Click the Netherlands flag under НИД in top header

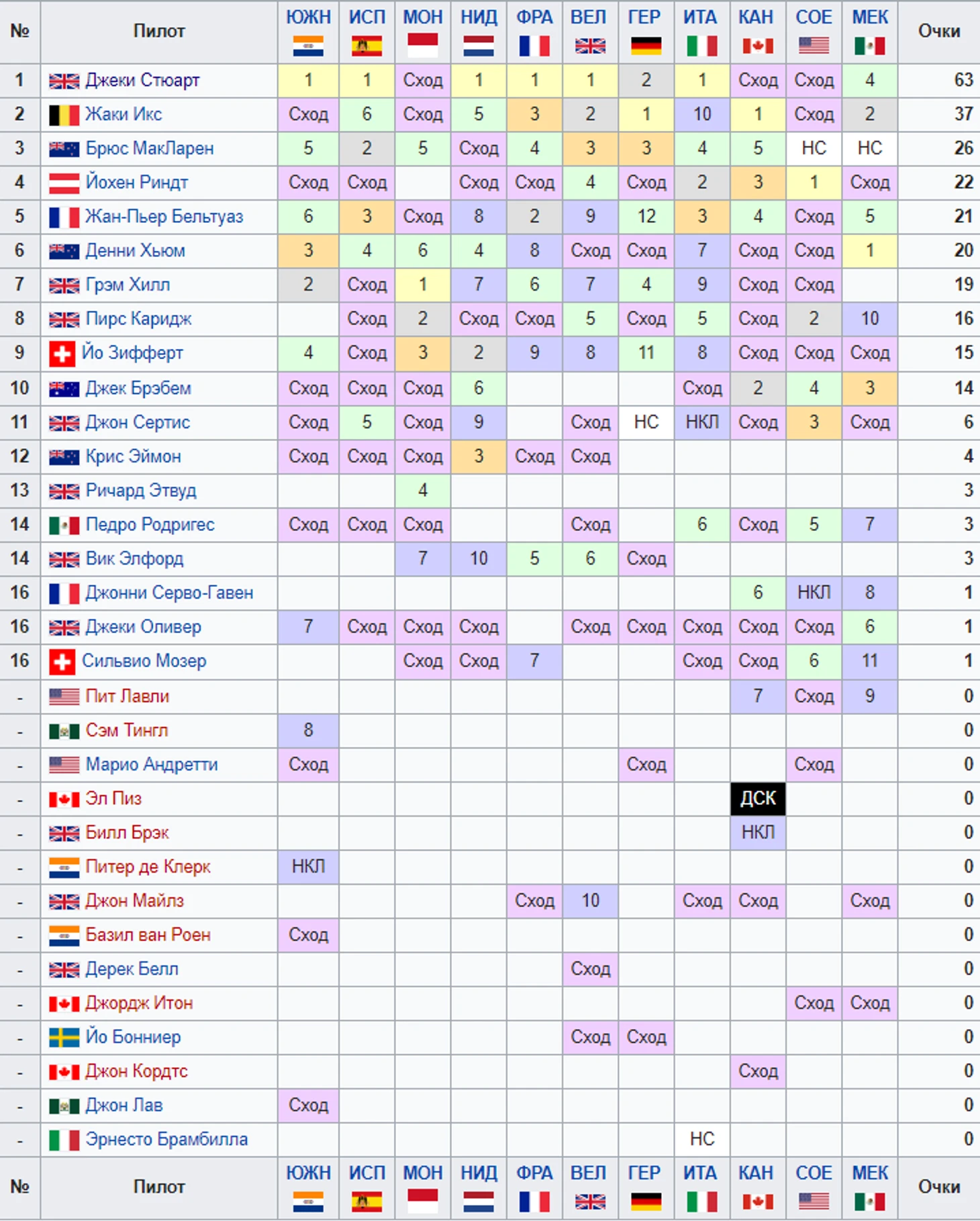coord(479,46)
